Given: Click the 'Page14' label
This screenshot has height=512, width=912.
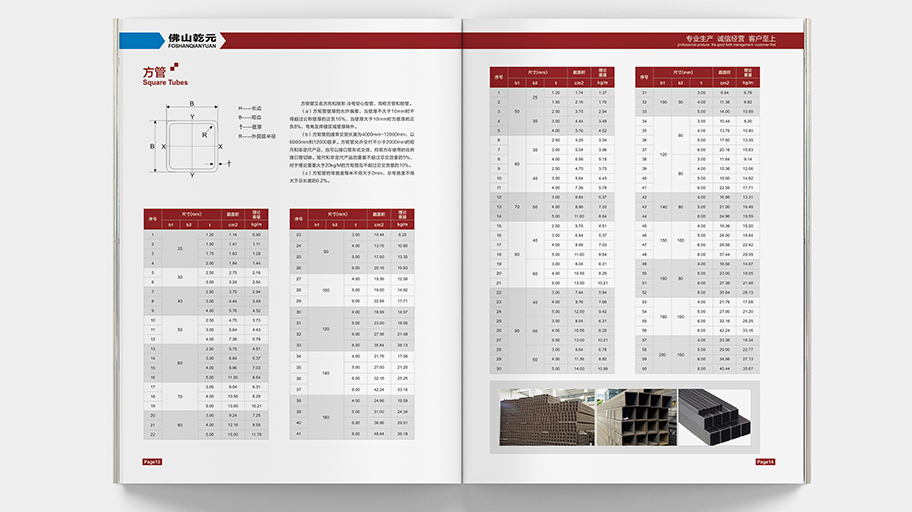Looking at the screenshot, I should click(765, 462).
